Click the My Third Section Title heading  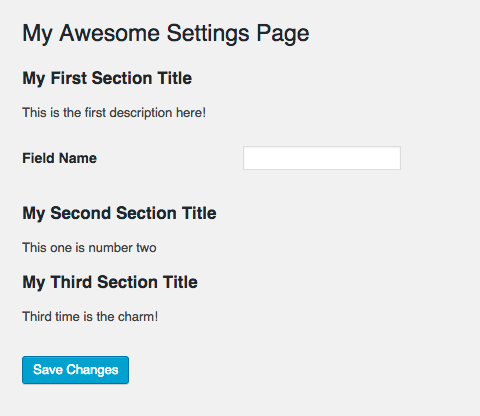tap(110, 282)
